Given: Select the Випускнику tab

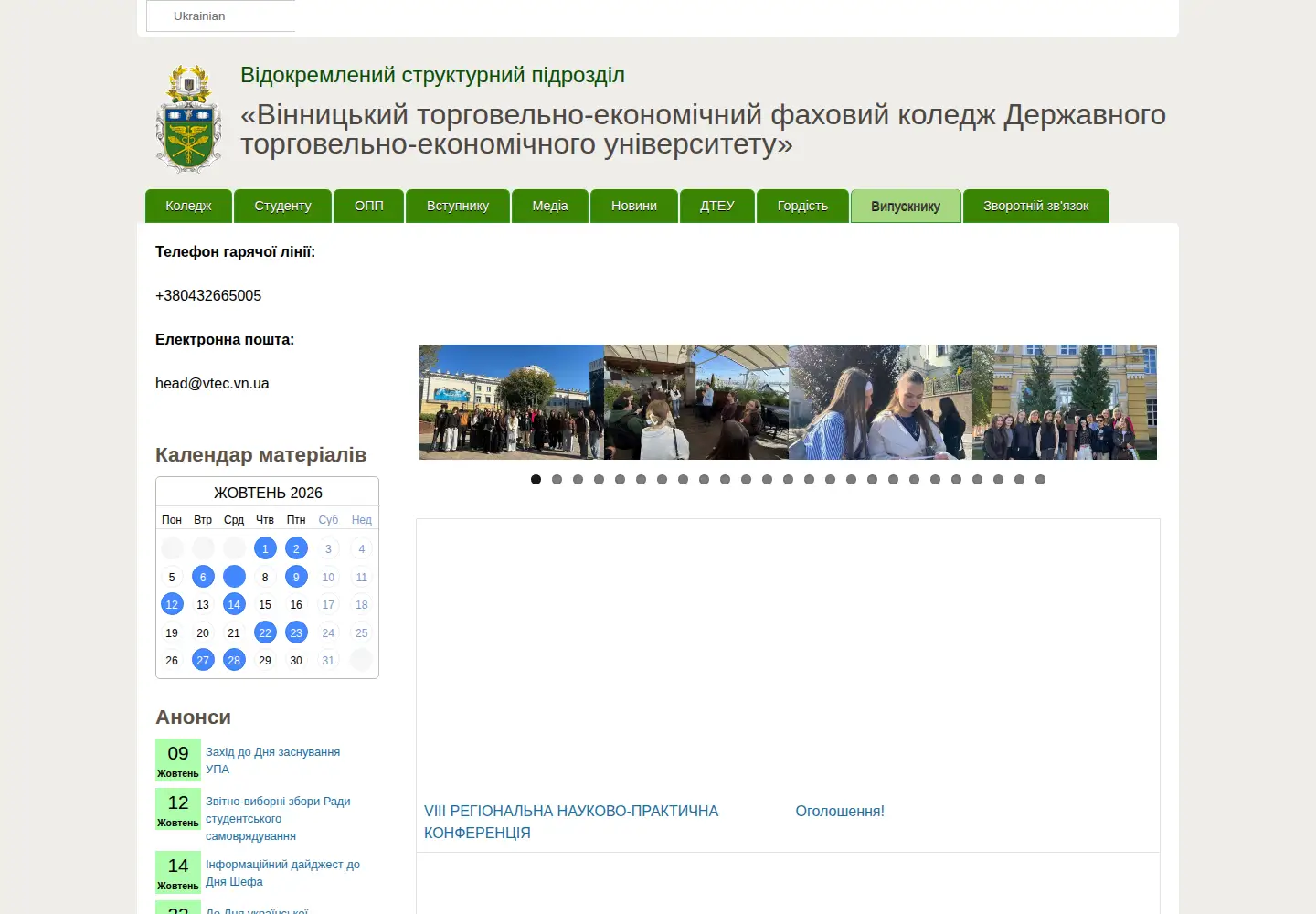Looking at the screenshot, I should pyautogui.click(x=906, y=207).
